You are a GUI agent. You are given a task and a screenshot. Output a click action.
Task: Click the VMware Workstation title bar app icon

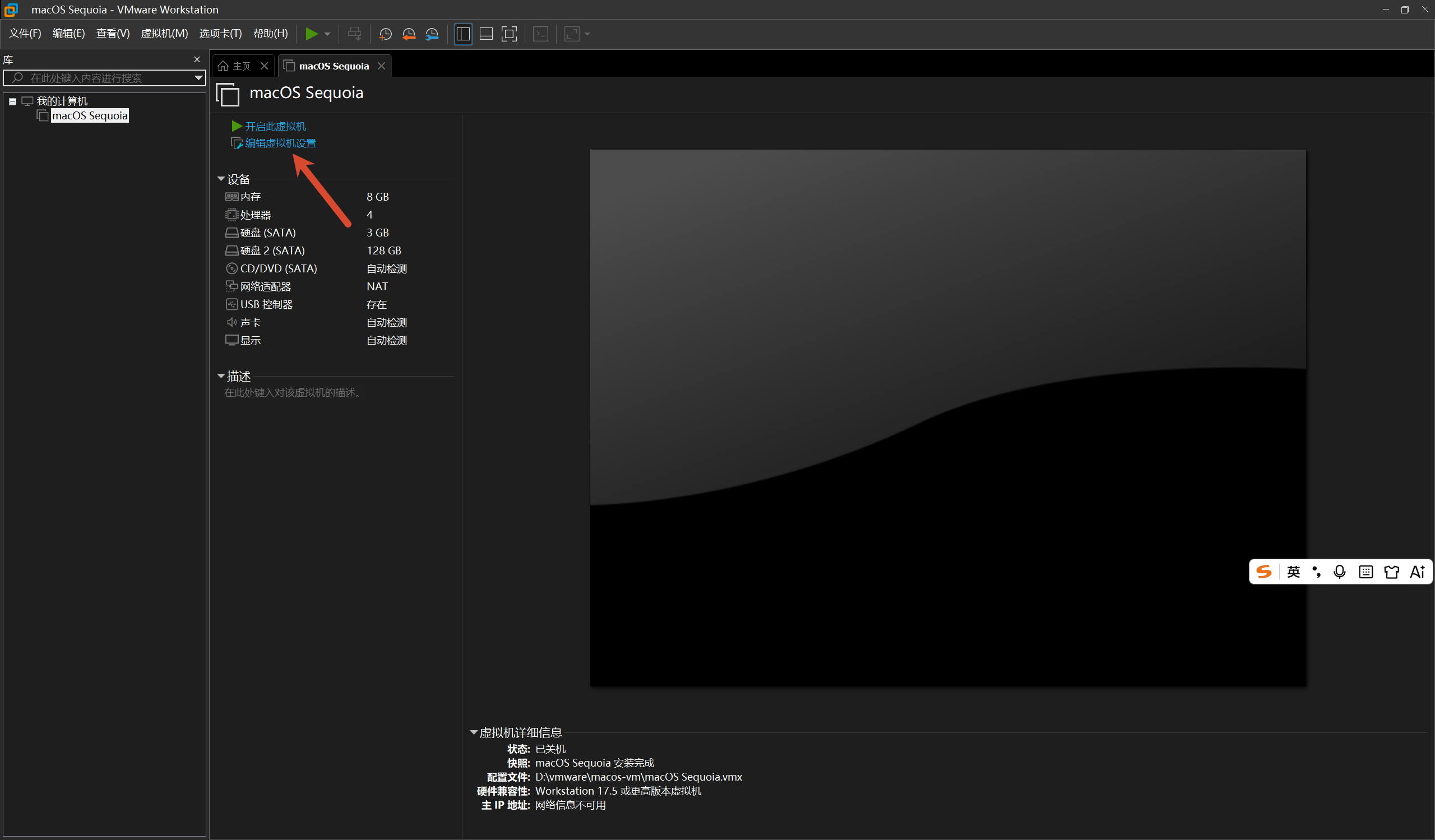pyautogui.click(x=11, y=10)
